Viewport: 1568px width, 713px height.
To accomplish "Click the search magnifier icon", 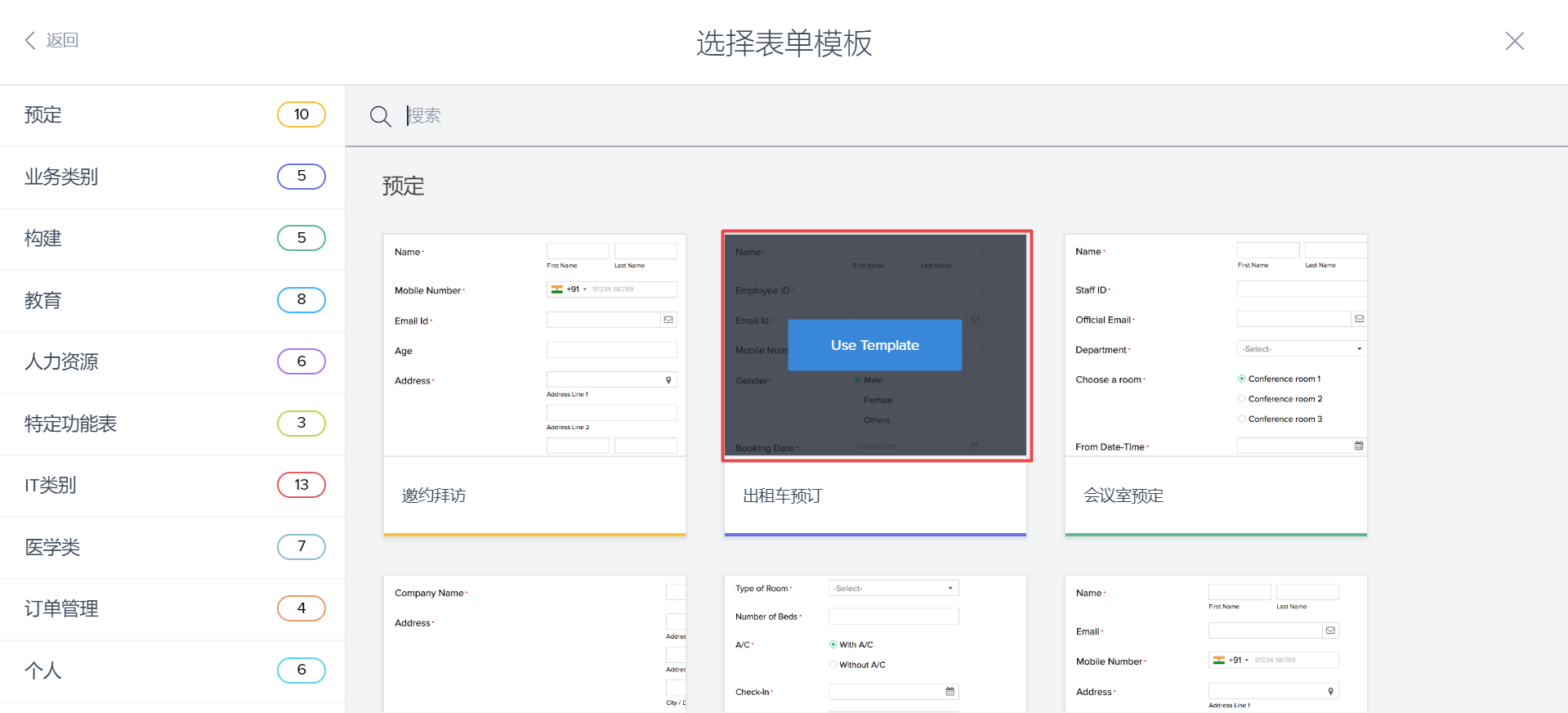I will click(380, 116).
